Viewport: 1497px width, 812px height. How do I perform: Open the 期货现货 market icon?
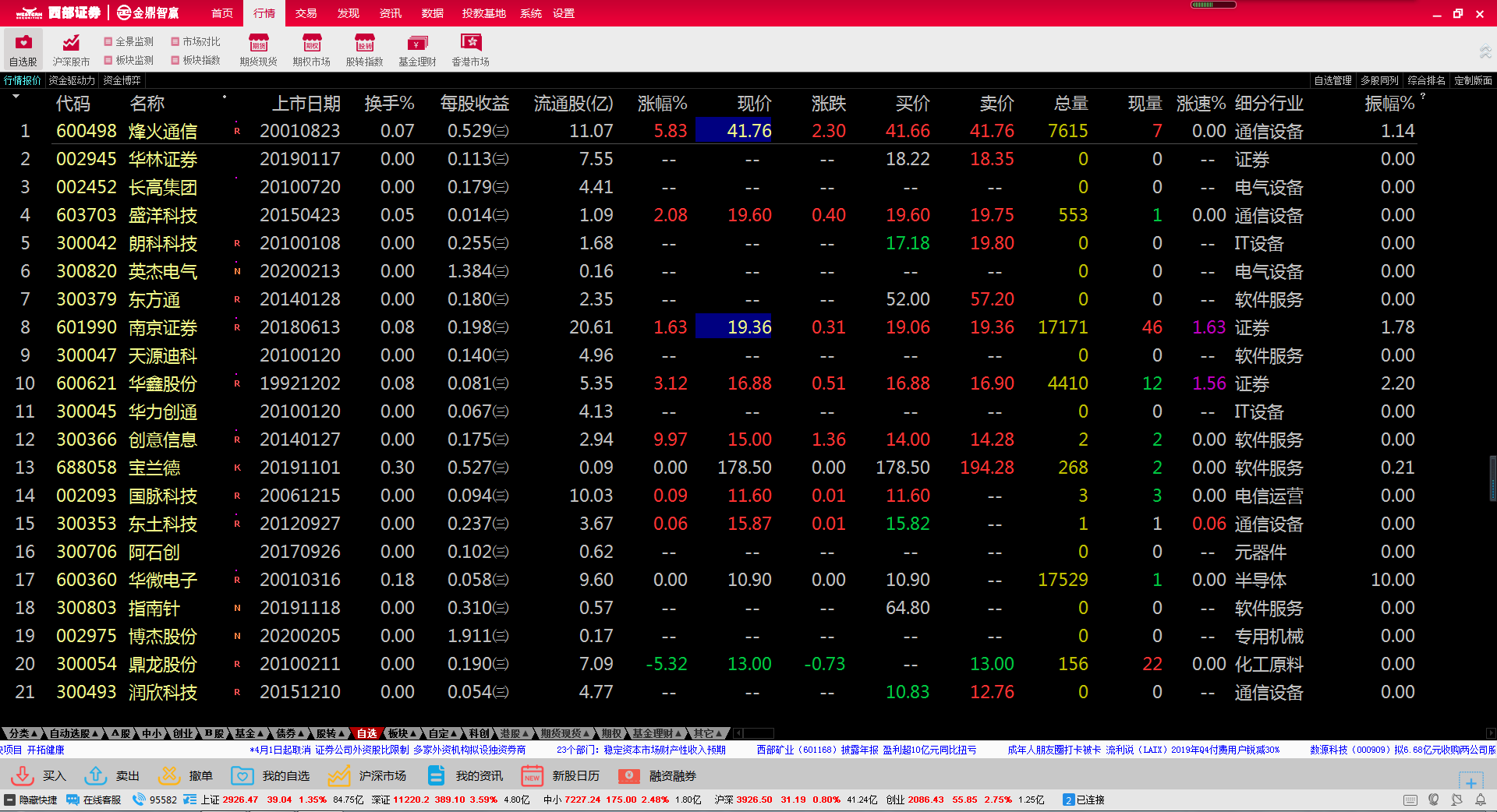pos(258,49)
